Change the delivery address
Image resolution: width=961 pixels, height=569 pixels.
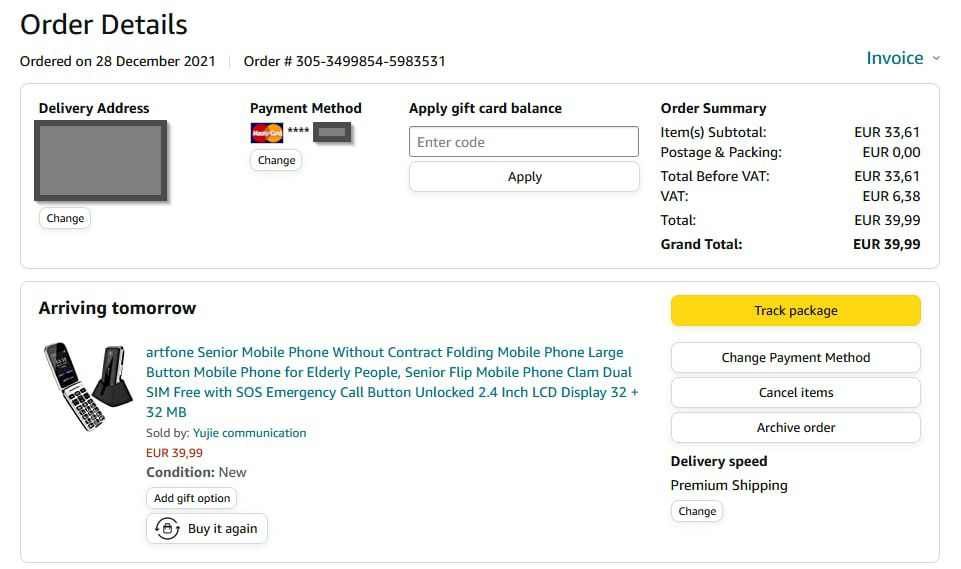pos(65,218)
